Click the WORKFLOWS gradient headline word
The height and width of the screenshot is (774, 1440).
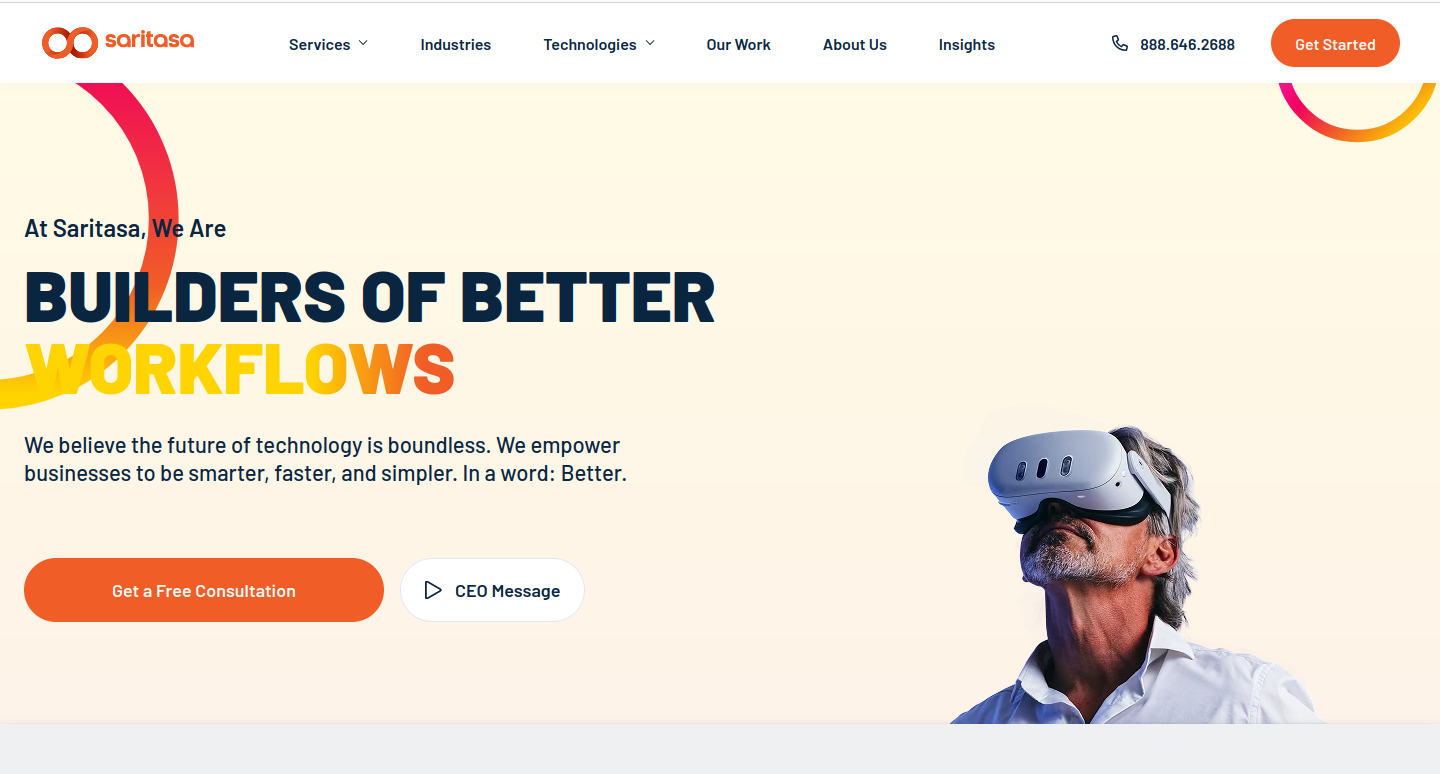[x=240, y=369]
